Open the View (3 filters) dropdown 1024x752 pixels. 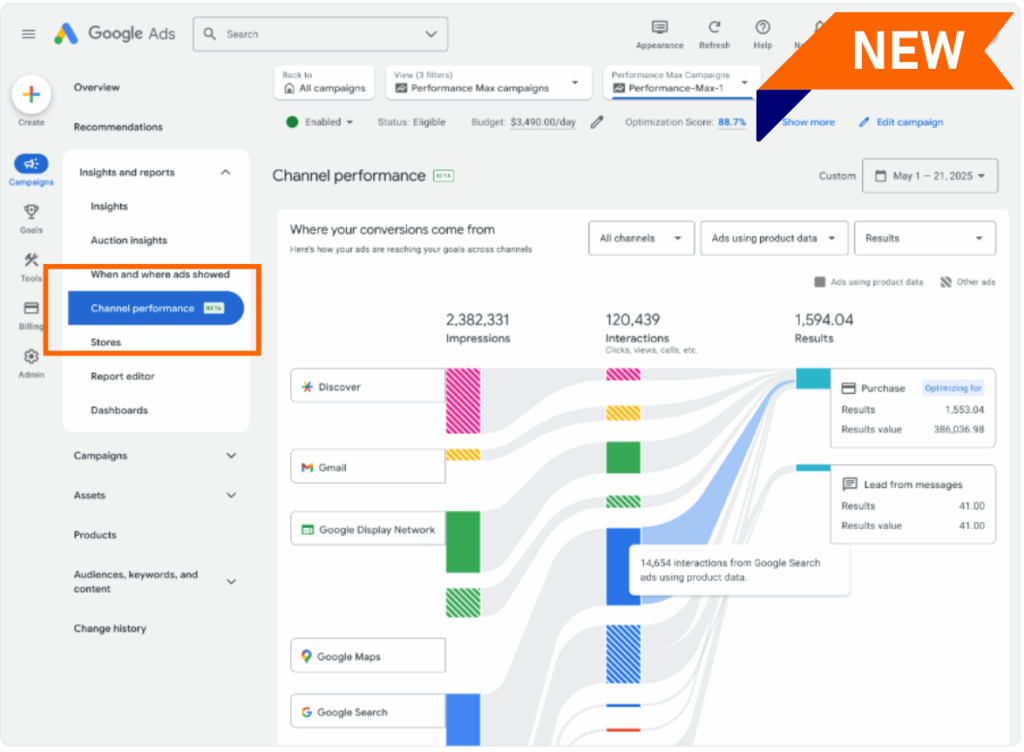point(488,82)
